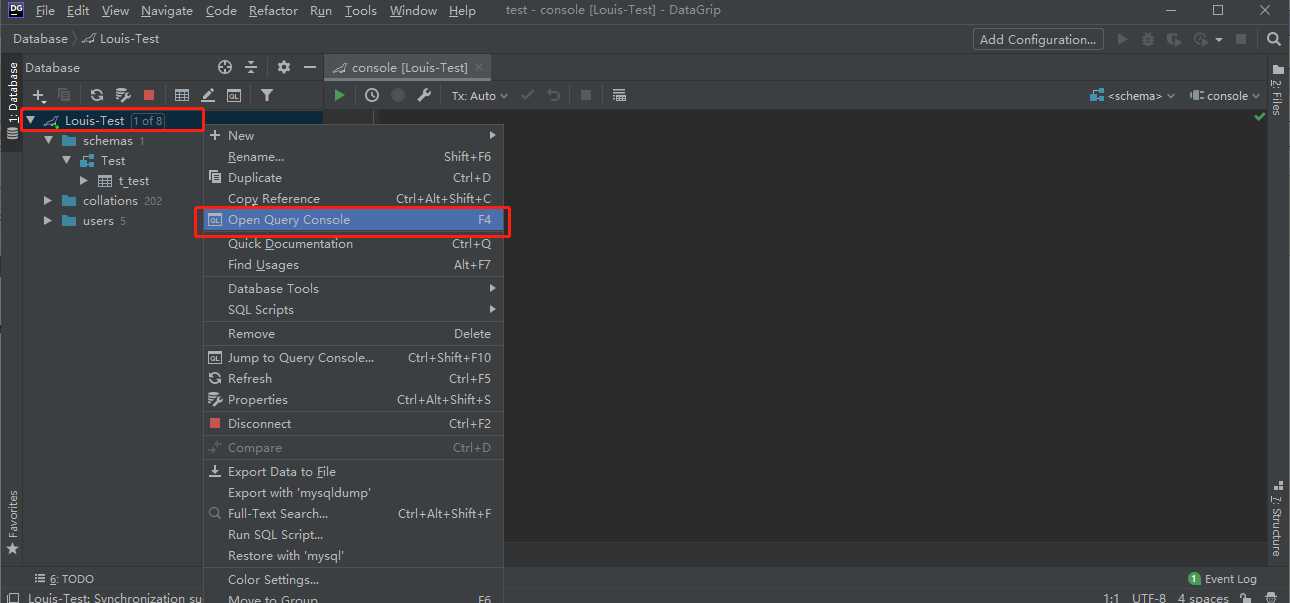Image resolution: width=1290 pixels, height=603 pixels.
Task: Open the Tx: Auto transaction mode dropdown
Action: (480, 96)
